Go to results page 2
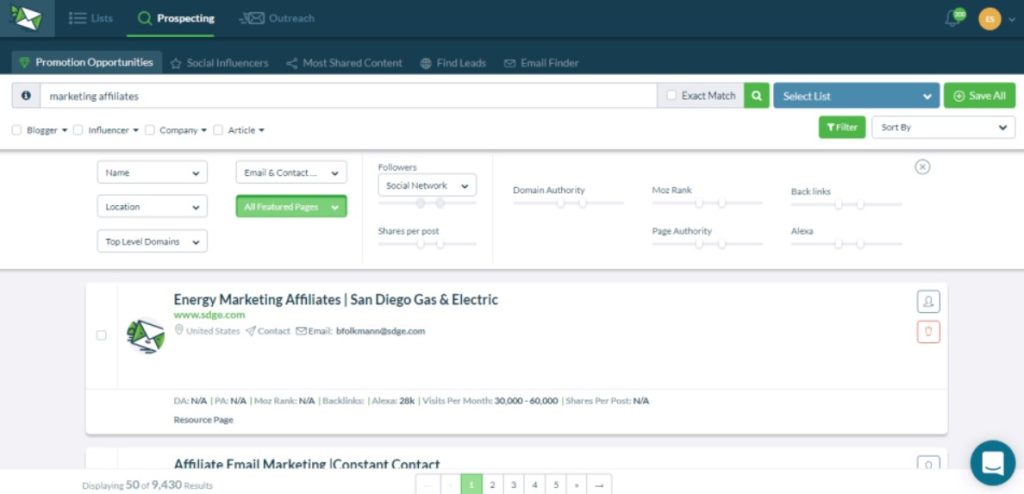 (492, 485)
